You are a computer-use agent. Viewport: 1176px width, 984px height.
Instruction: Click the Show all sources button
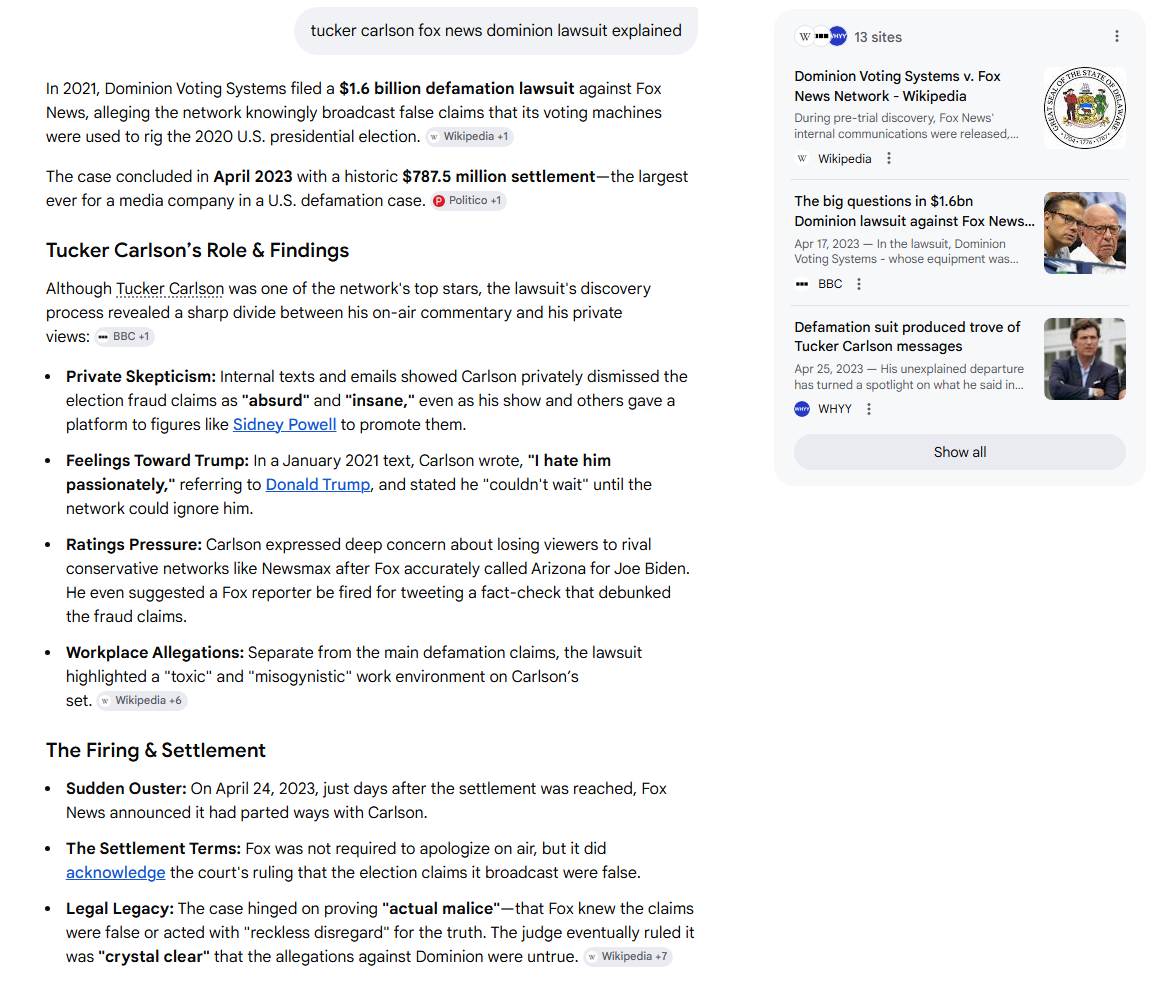(x=959, y=452)
